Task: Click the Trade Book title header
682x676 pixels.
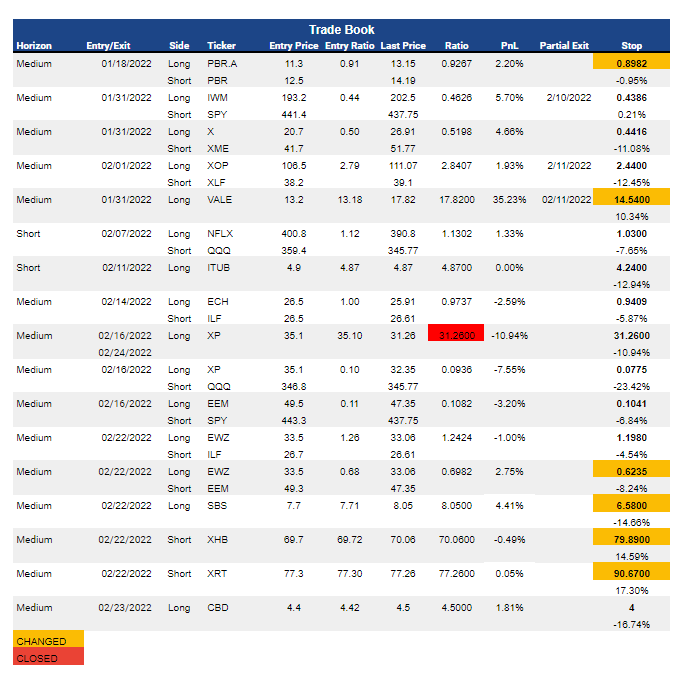Action: [341, 30]
